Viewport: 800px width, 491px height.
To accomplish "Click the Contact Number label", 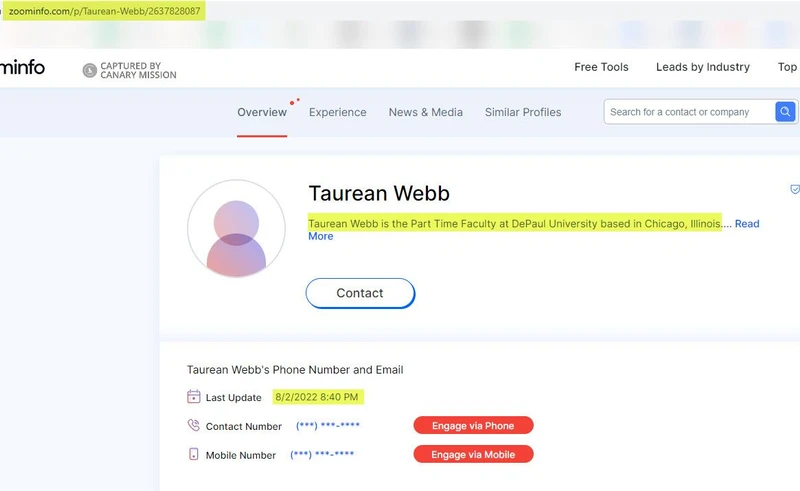I will click(243, 426).
